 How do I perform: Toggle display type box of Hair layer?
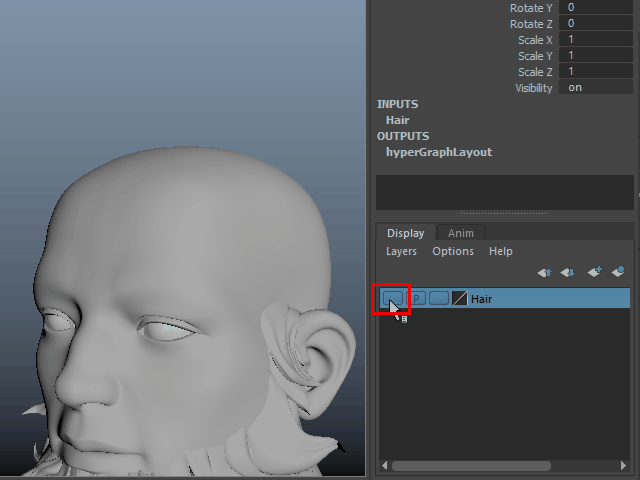click(x=438, y=298)
